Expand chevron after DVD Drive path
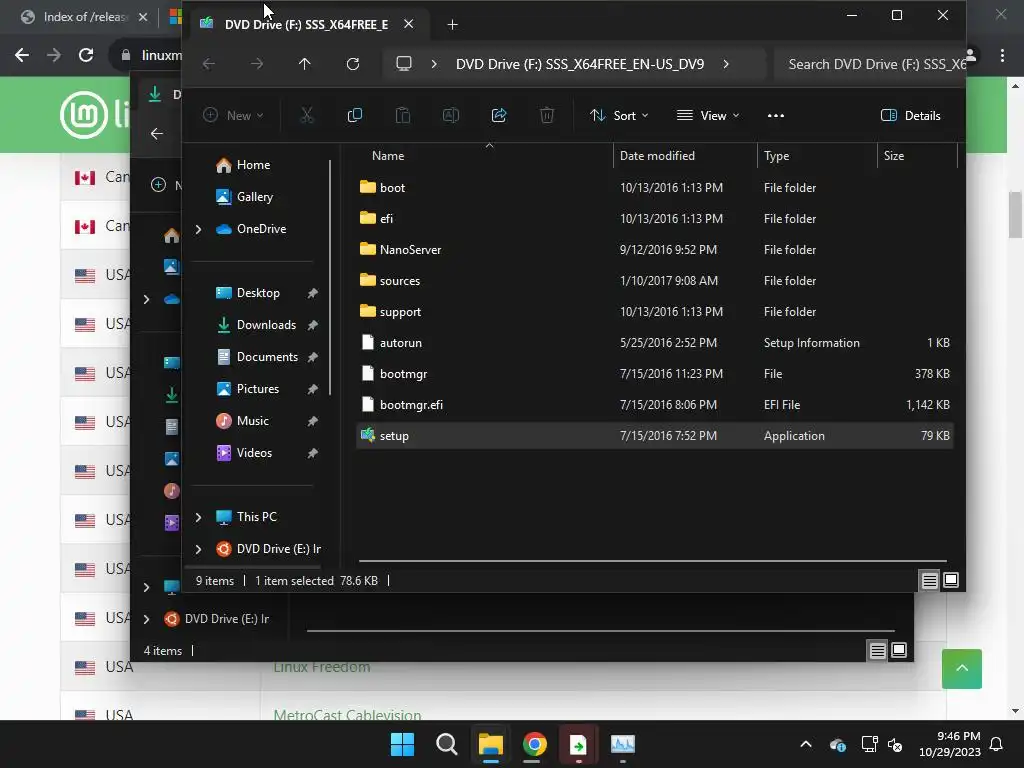The image size is (1024, 768). pos(726,64)
